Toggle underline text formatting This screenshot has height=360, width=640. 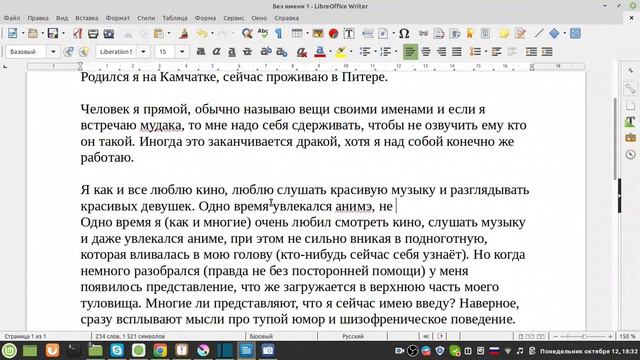tap(232, 52)
